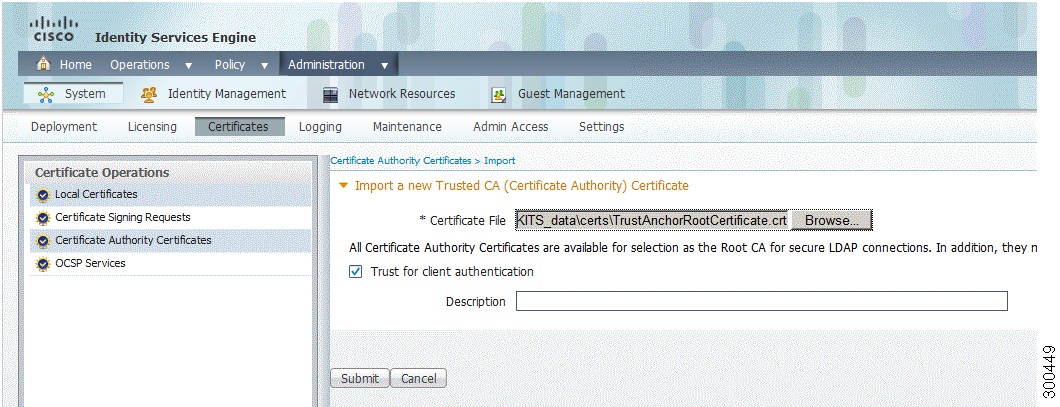This screenshot has width=1060, height=407.
Task: Click the Home house icon
Action: 45,64
